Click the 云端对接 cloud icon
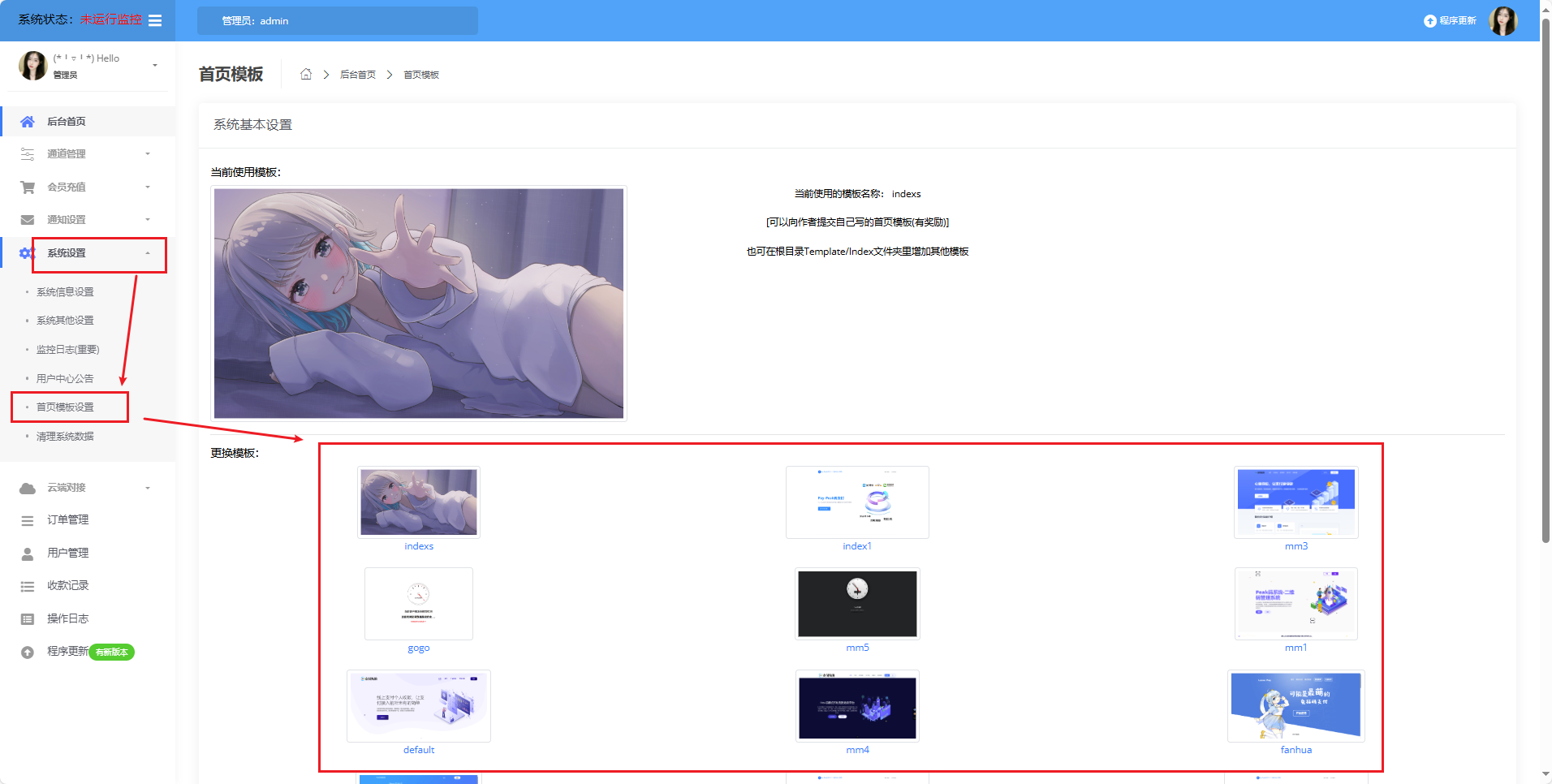Viewport: 1552px width, 784px height. 28,488
